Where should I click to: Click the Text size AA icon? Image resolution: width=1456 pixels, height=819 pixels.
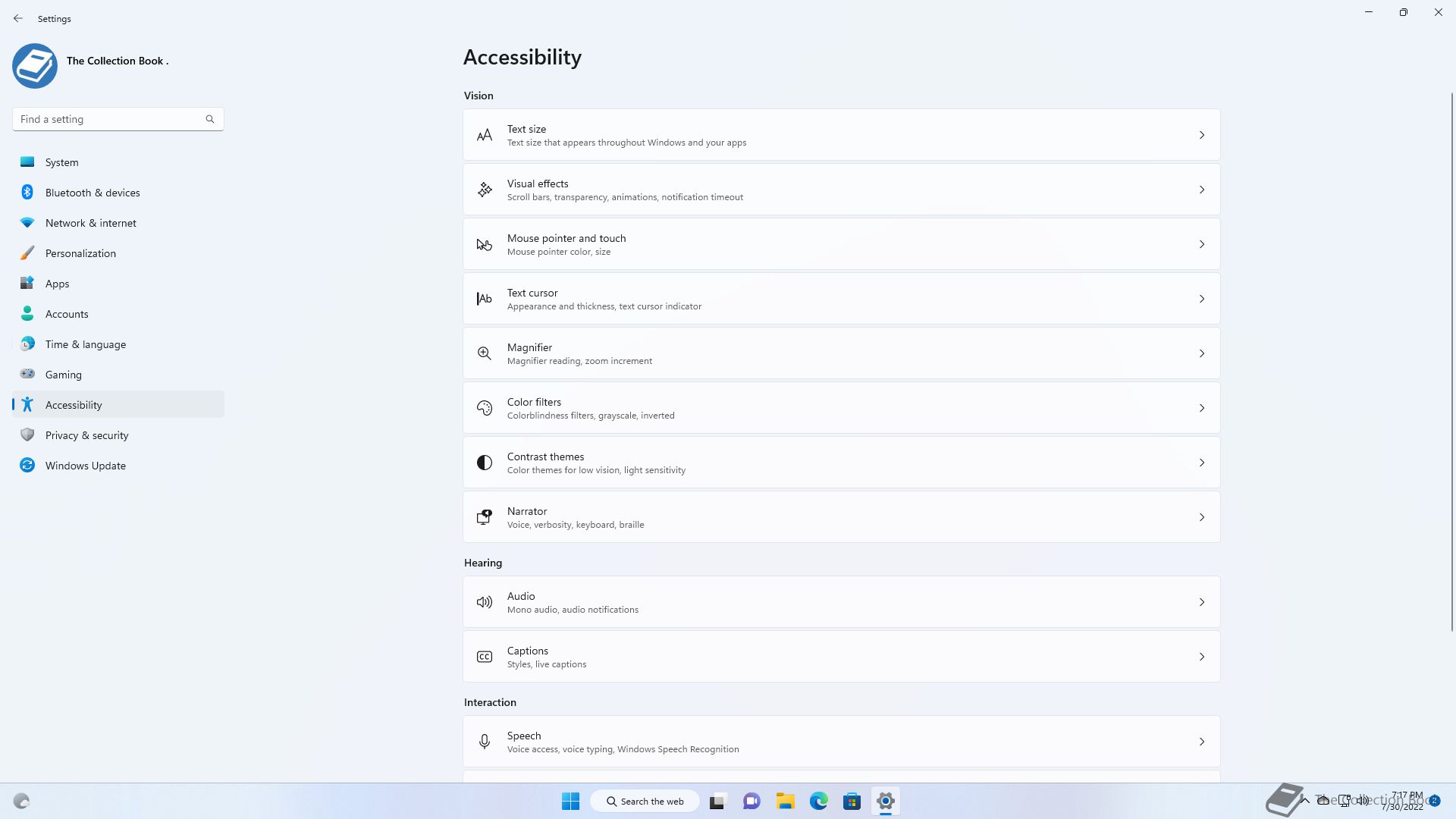(x=485, y=135)
